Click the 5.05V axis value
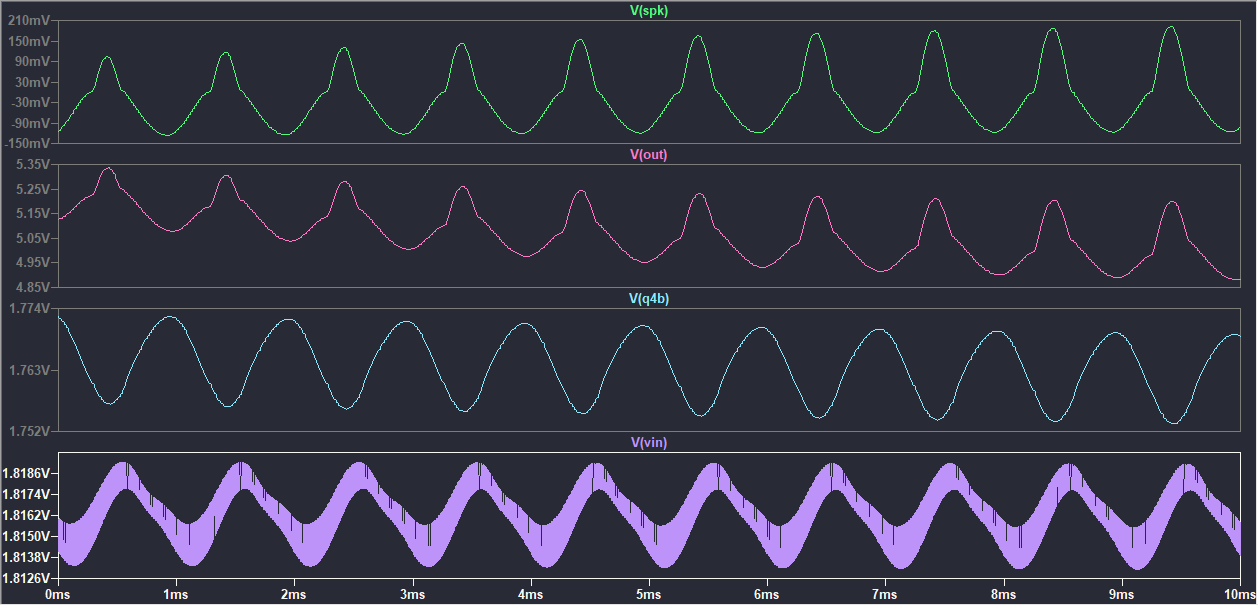 pos(35,238)
